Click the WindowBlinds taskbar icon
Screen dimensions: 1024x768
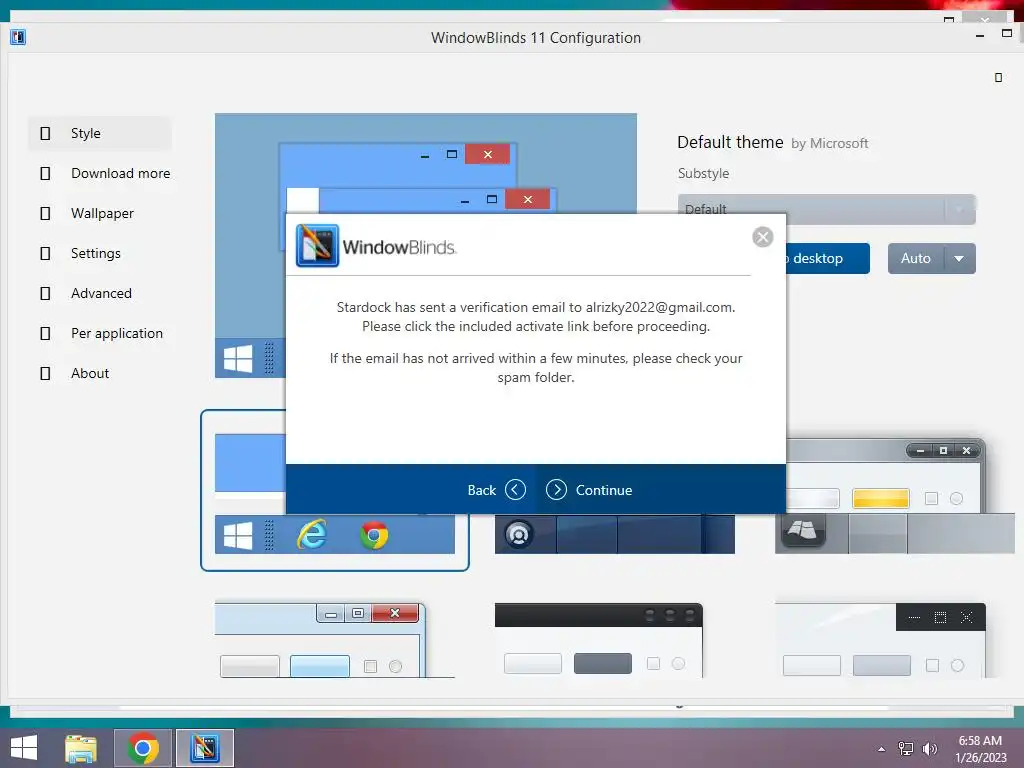(205, 748)
